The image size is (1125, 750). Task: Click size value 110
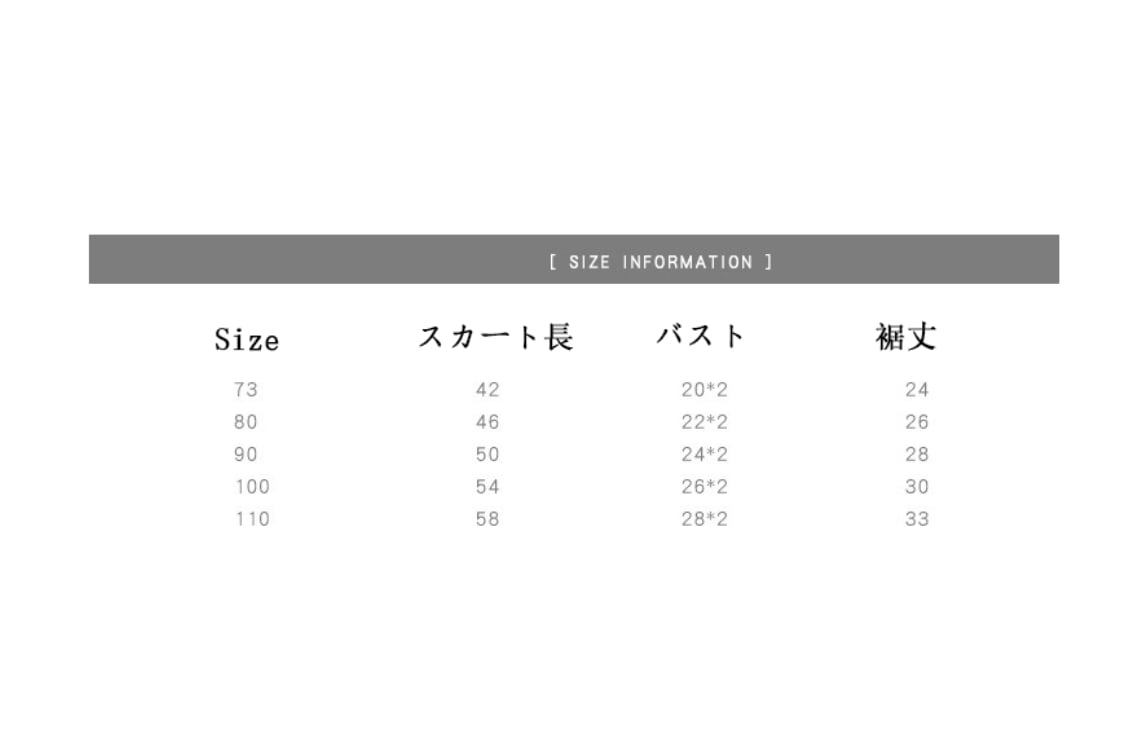point(252,519)
